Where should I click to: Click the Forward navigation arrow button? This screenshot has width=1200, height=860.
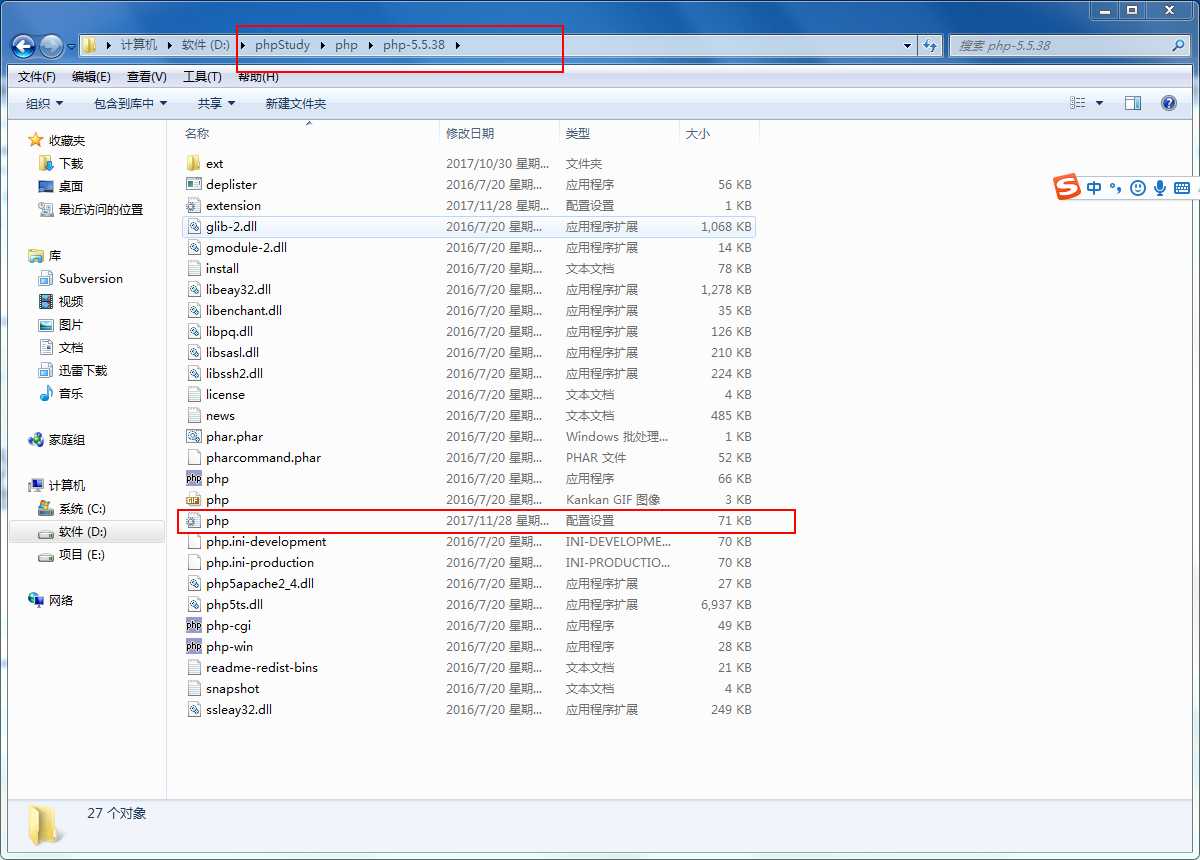click(x=51, y=46)
